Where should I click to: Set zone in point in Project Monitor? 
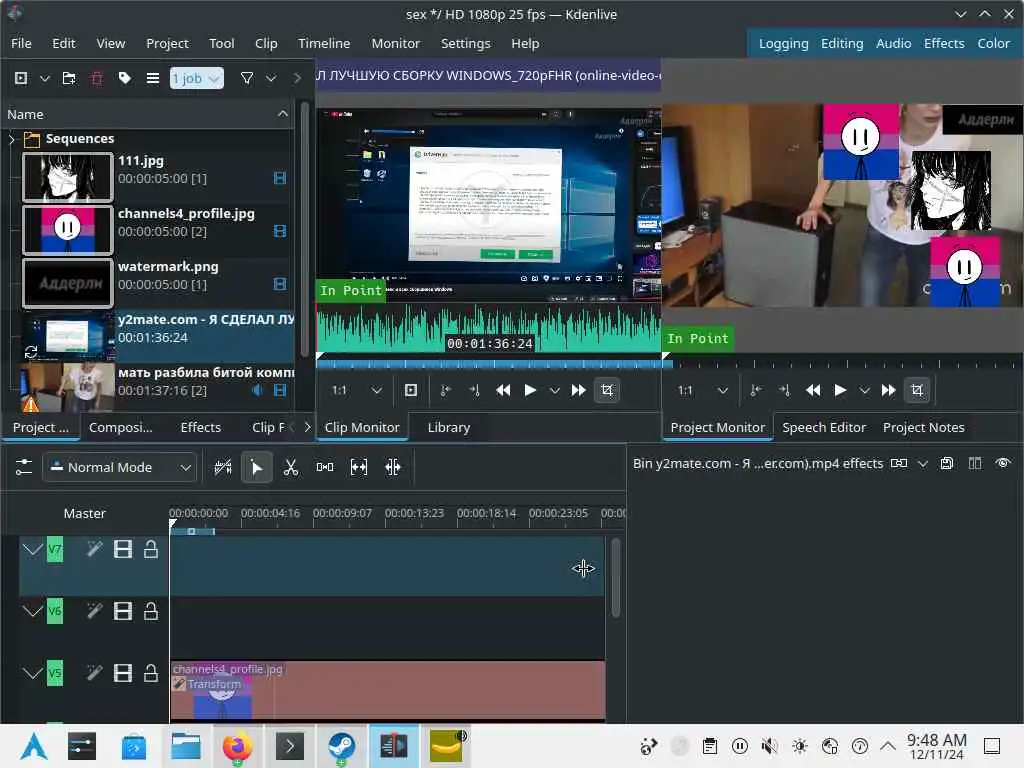(756, 390)
